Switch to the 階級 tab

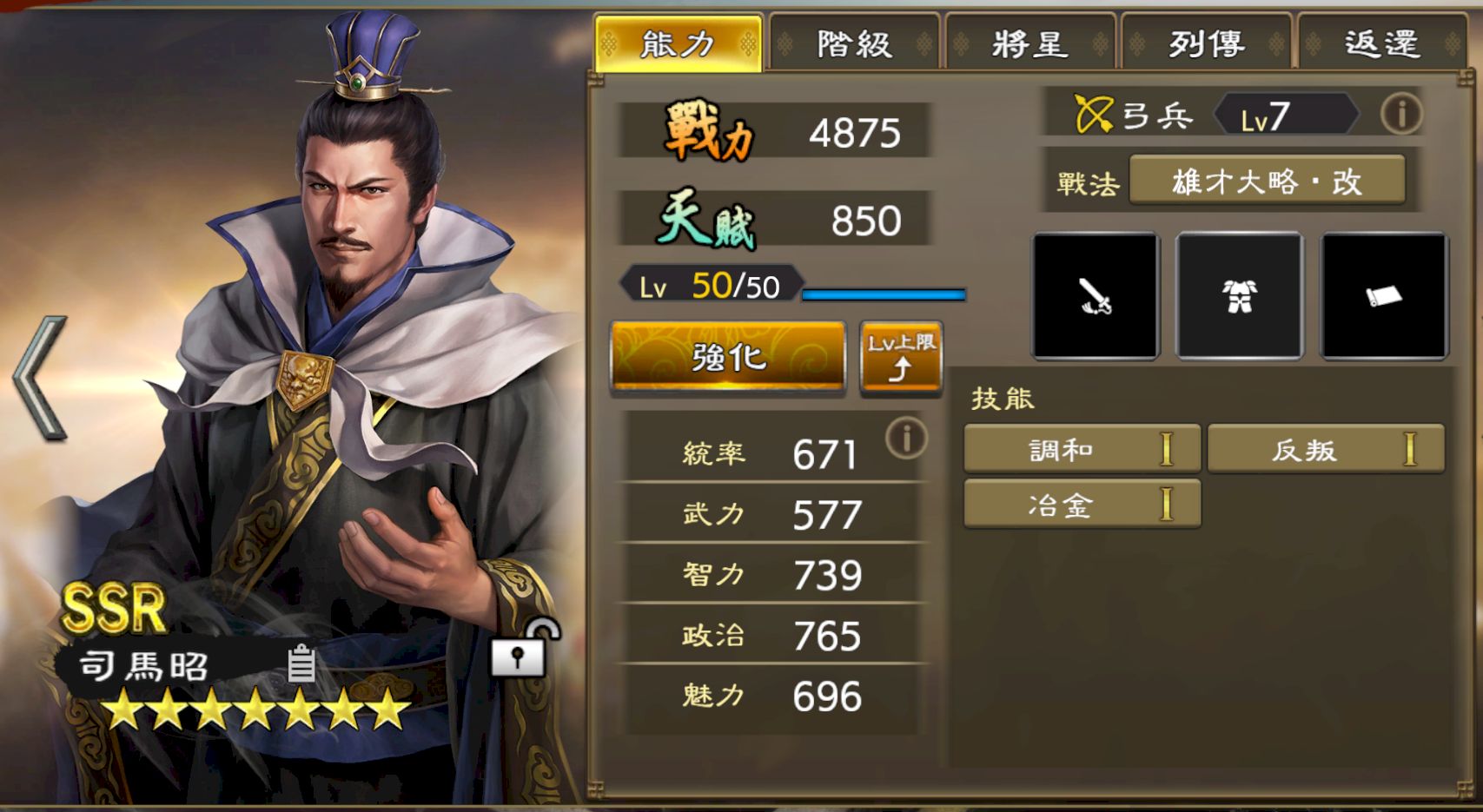[854, 43]
